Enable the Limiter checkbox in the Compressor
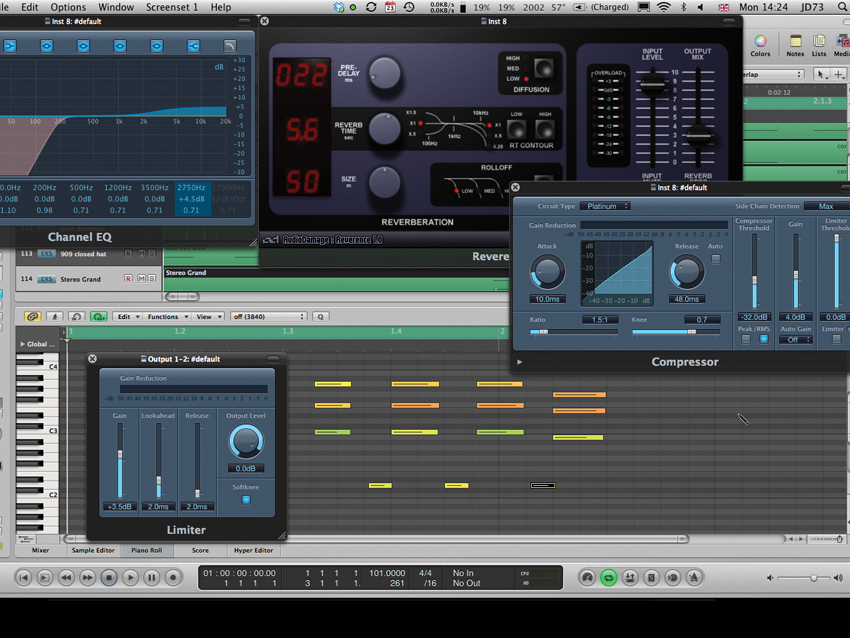The width and height of the screenshot is (850, 638). (x=836, y=339)
